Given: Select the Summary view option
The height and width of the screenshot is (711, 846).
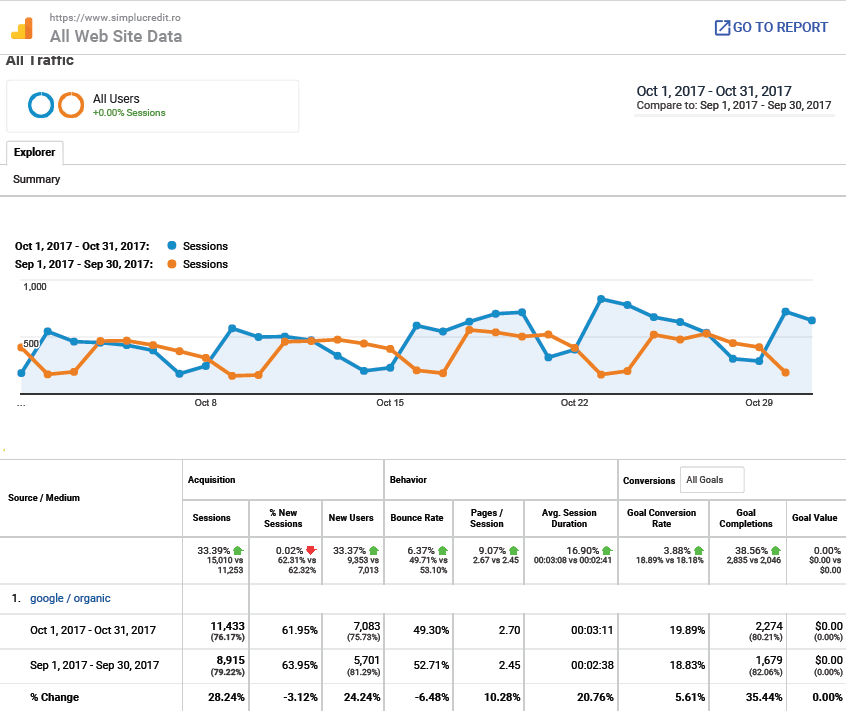Looking at the screenshot, I should [x=36, y=179].
